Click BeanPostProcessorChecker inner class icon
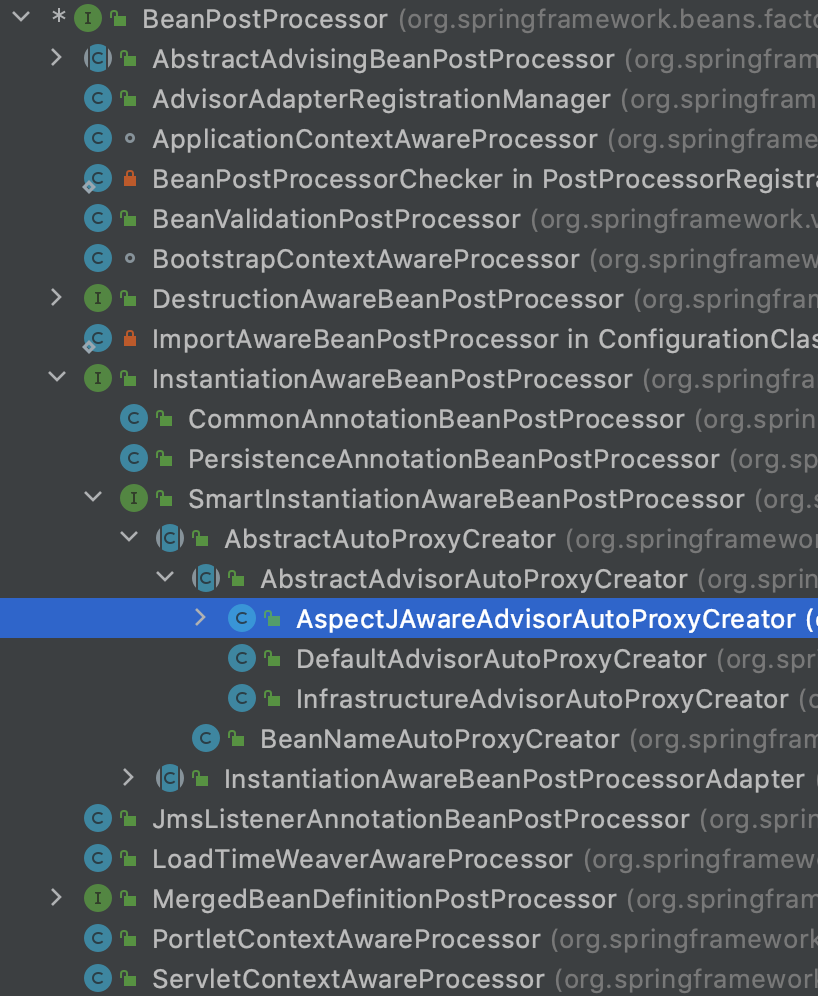Image resolution: width=818 pixels, height=996 pixels. click(98, 178)
